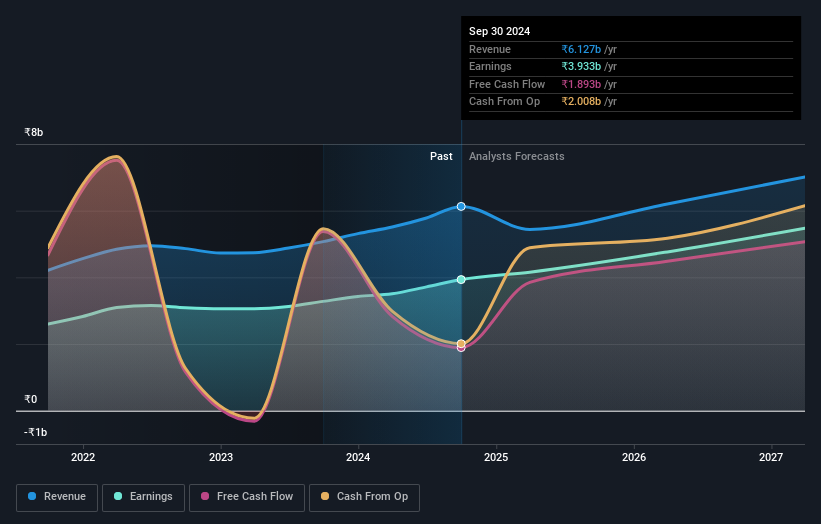
Task: Click the Sep 30 2024 tooltip date
Action: [x=500, y=31]
